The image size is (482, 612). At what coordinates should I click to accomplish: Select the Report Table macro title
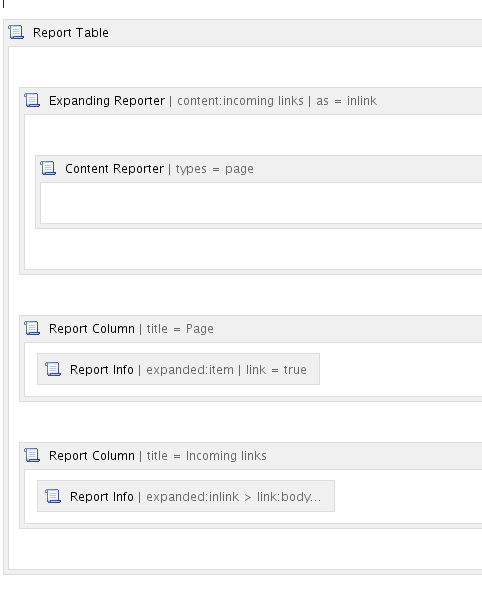click(x=71, y=33)
